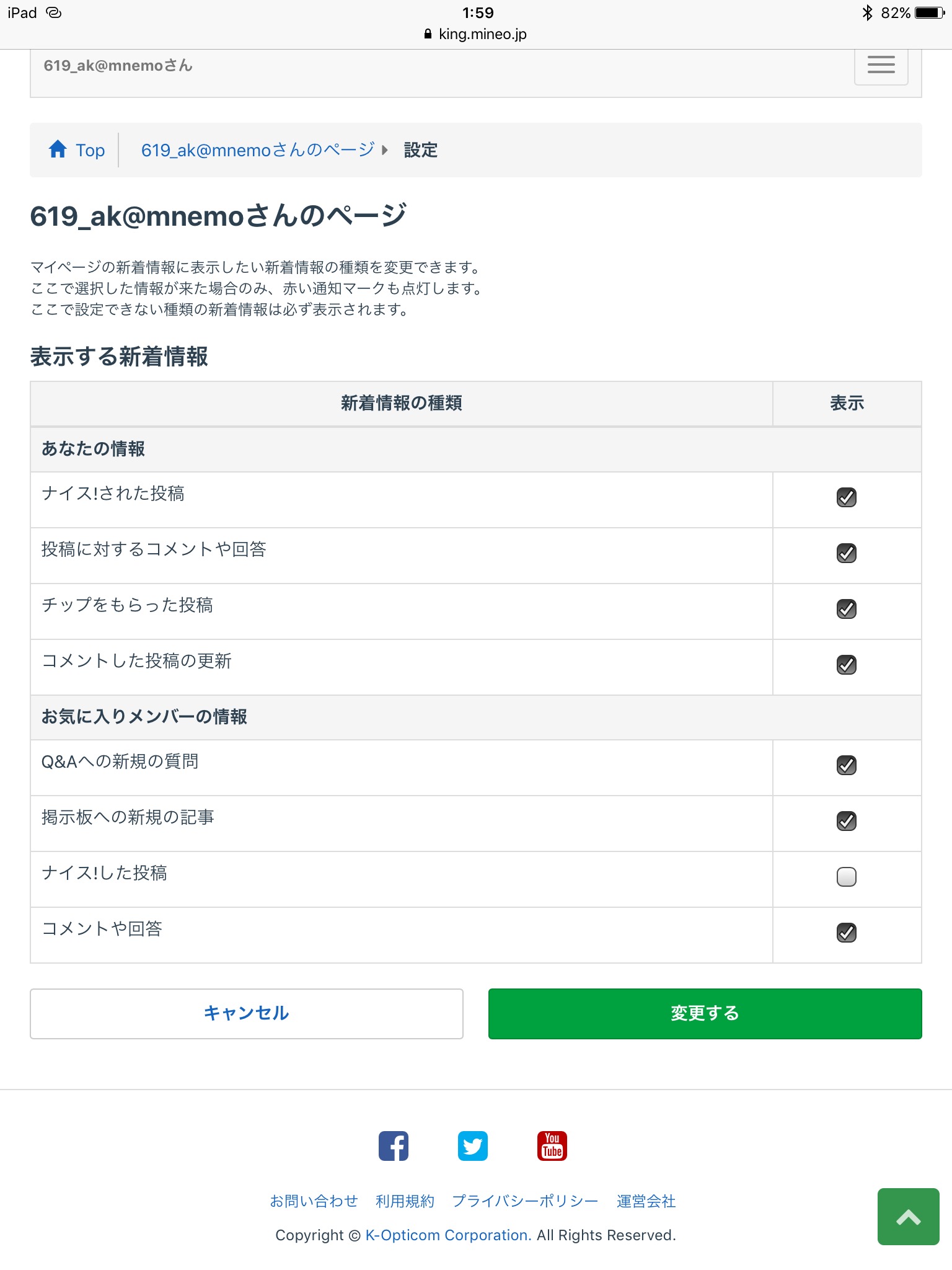Open the お問い合わせ footer link

tap(314, 1201)
